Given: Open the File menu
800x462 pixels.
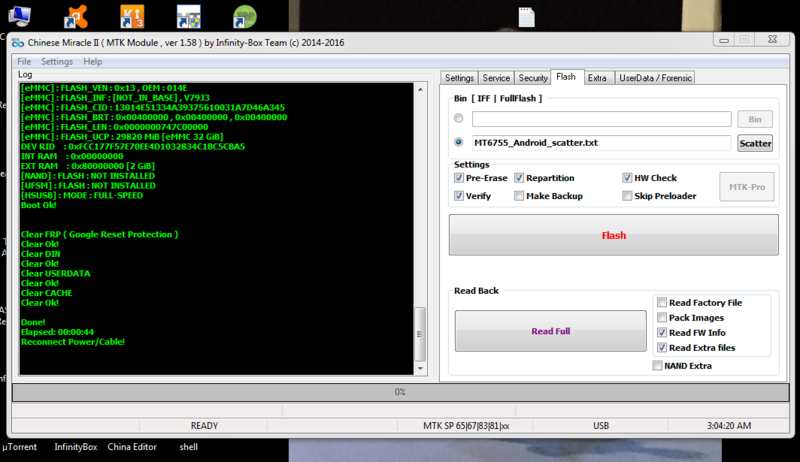Looking at the screenshot, I should point(24,62).
